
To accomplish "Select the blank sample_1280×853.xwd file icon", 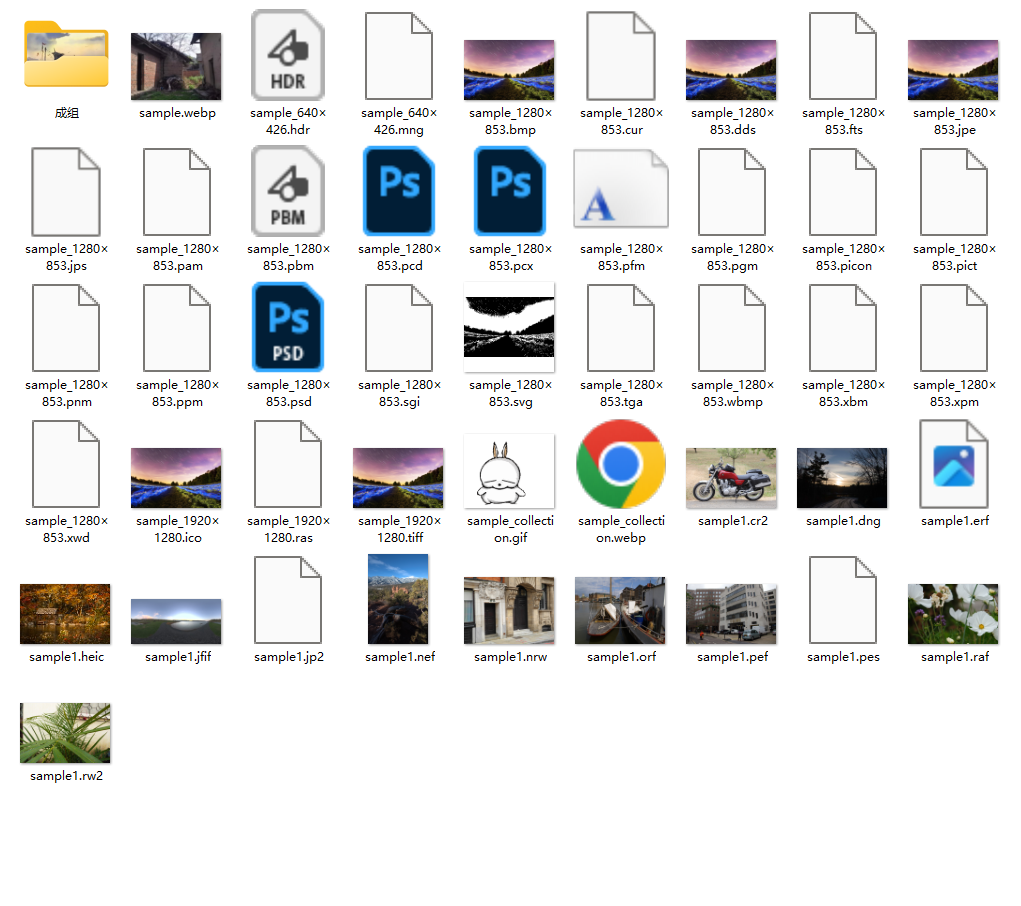I will point(66,464).
